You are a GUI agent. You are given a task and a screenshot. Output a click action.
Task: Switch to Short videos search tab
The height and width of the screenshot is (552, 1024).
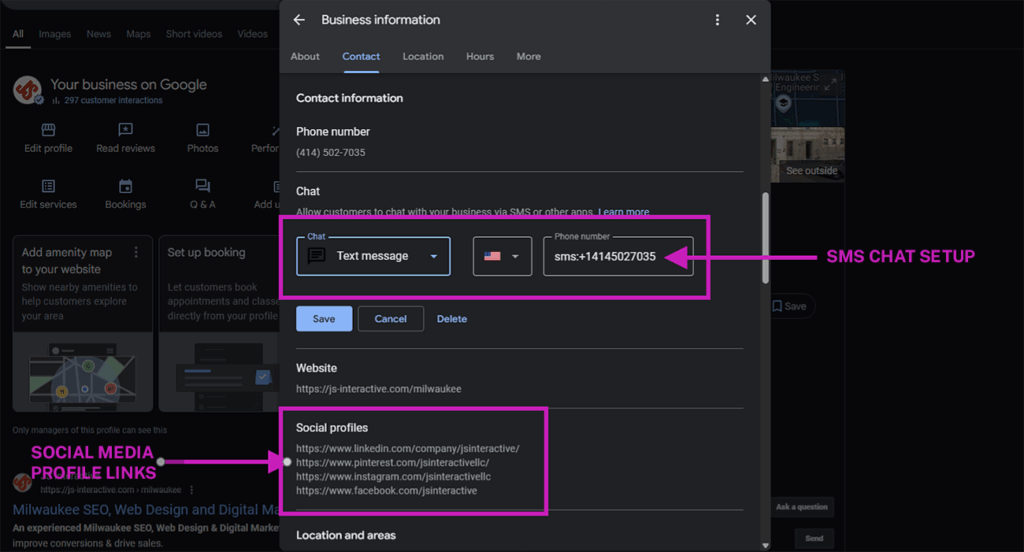pos(194,34)
